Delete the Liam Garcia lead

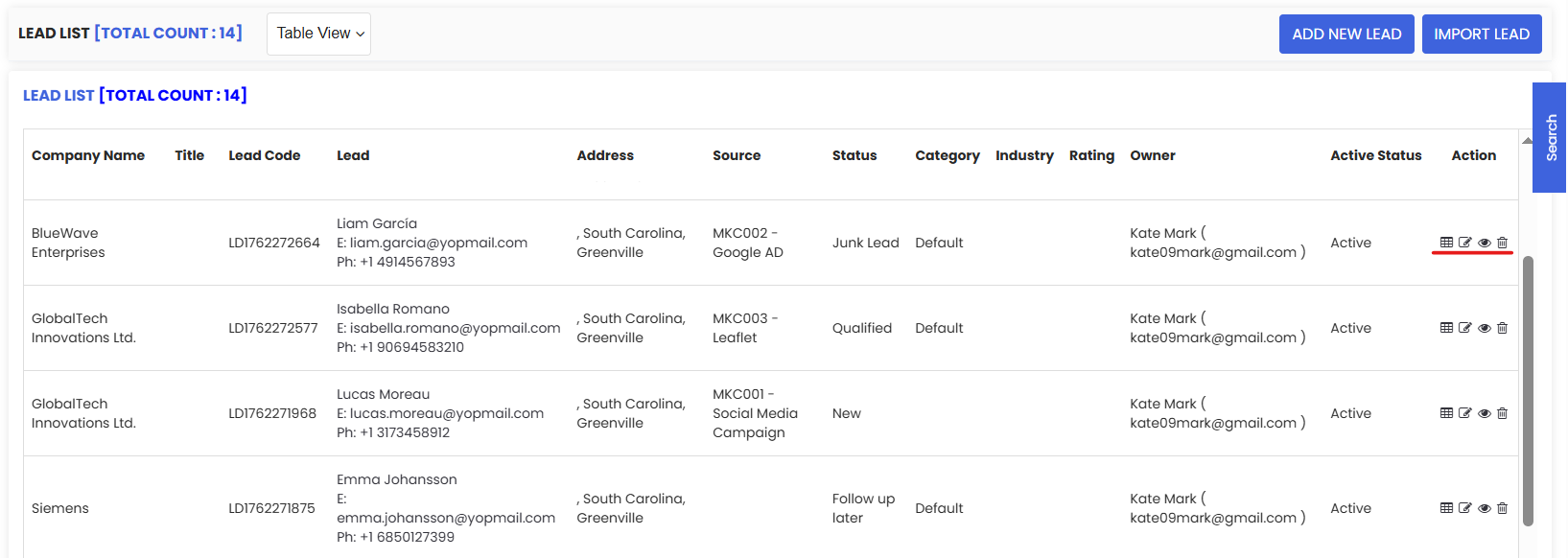click(1503, 243)
